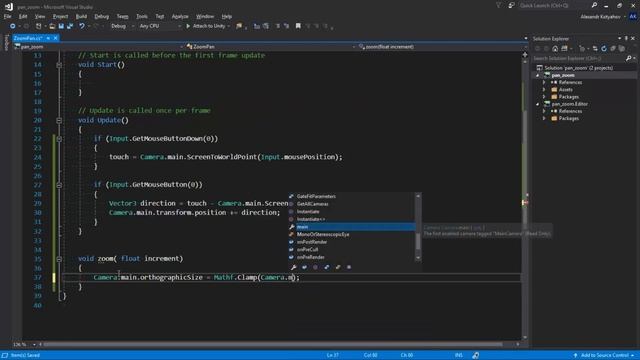Open the vertical Toolbox side tab
Viewport: 640px width, 360px height.
[x=6, y=42]
